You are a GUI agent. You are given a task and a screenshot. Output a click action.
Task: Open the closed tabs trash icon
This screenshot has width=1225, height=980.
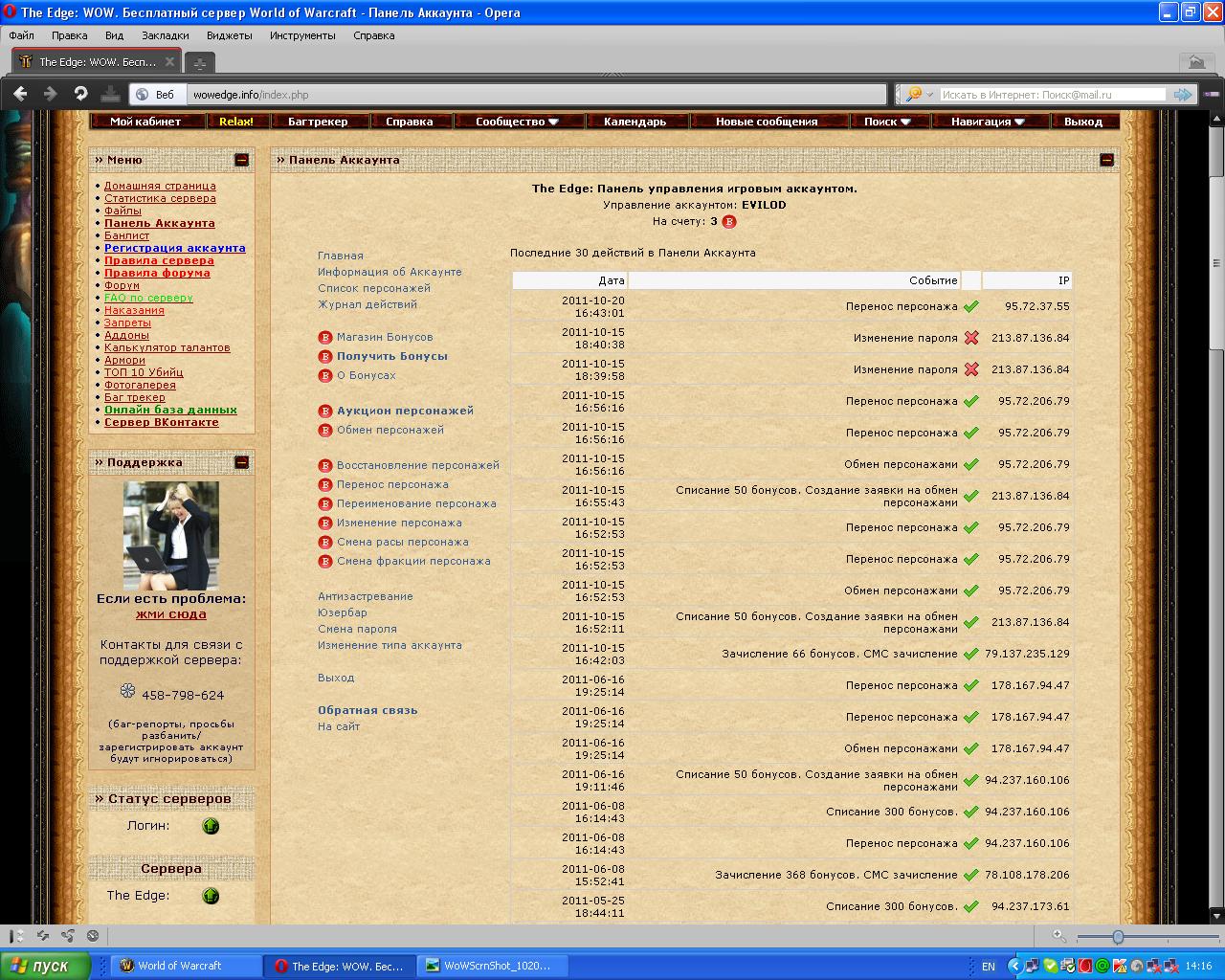(x=1196, y=62)
